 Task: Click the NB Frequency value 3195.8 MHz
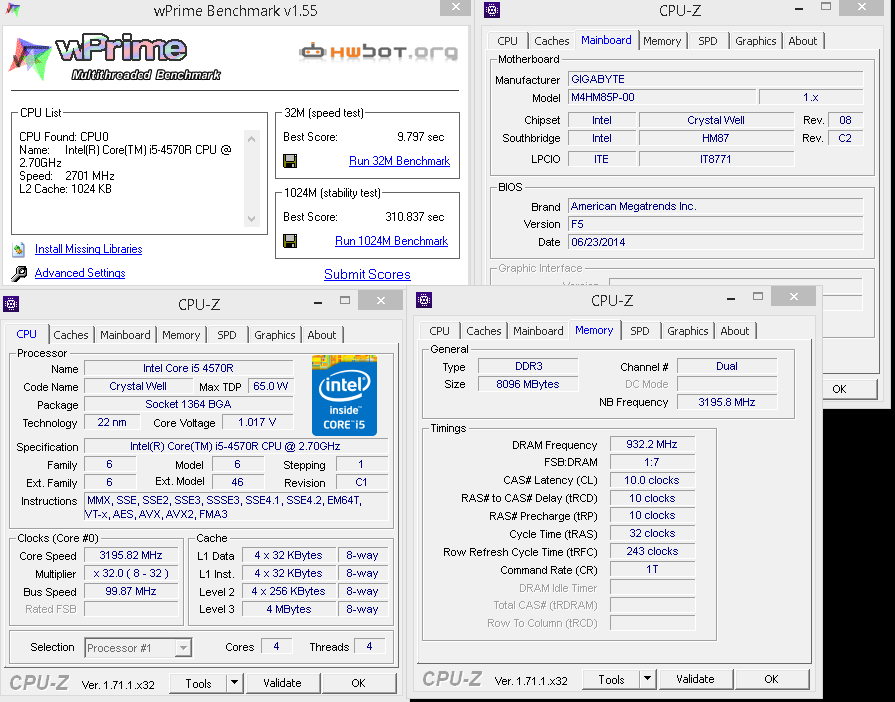point(727,402)
